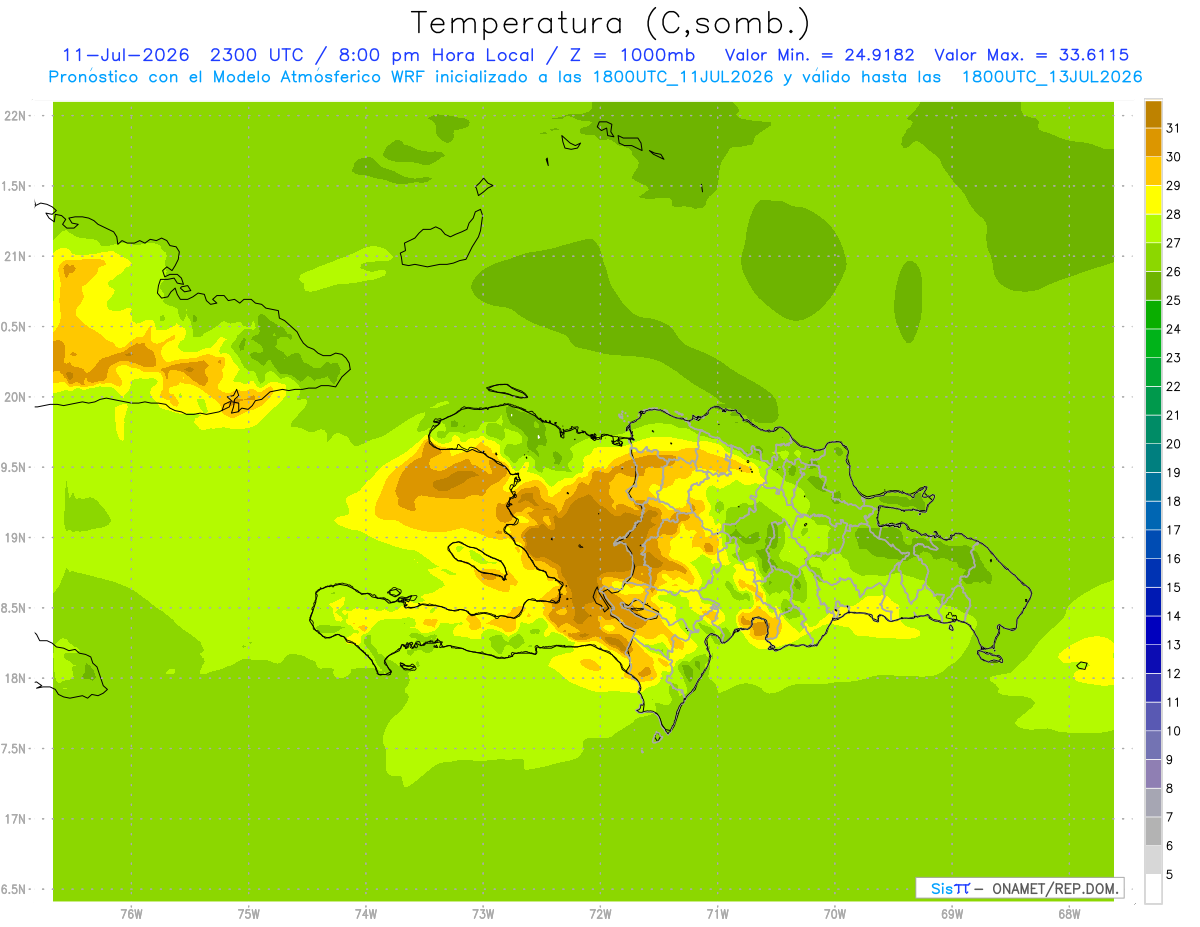
Task: Click teal legend swatch between 19 and 20
Action: [1153, 458]
